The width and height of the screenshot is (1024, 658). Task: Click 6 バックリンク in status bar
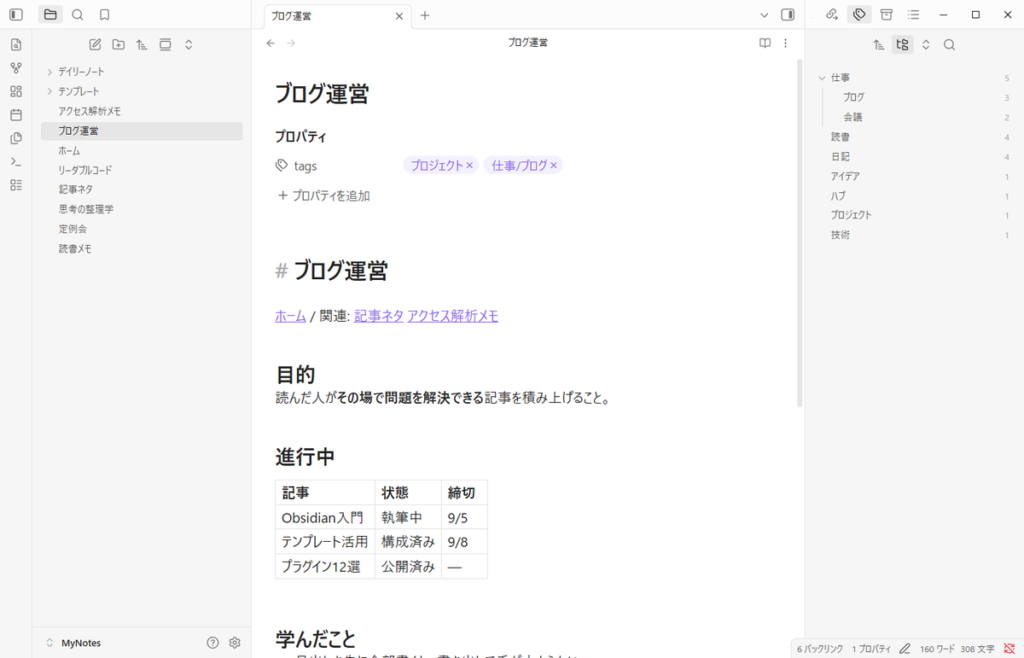(820, 649)
